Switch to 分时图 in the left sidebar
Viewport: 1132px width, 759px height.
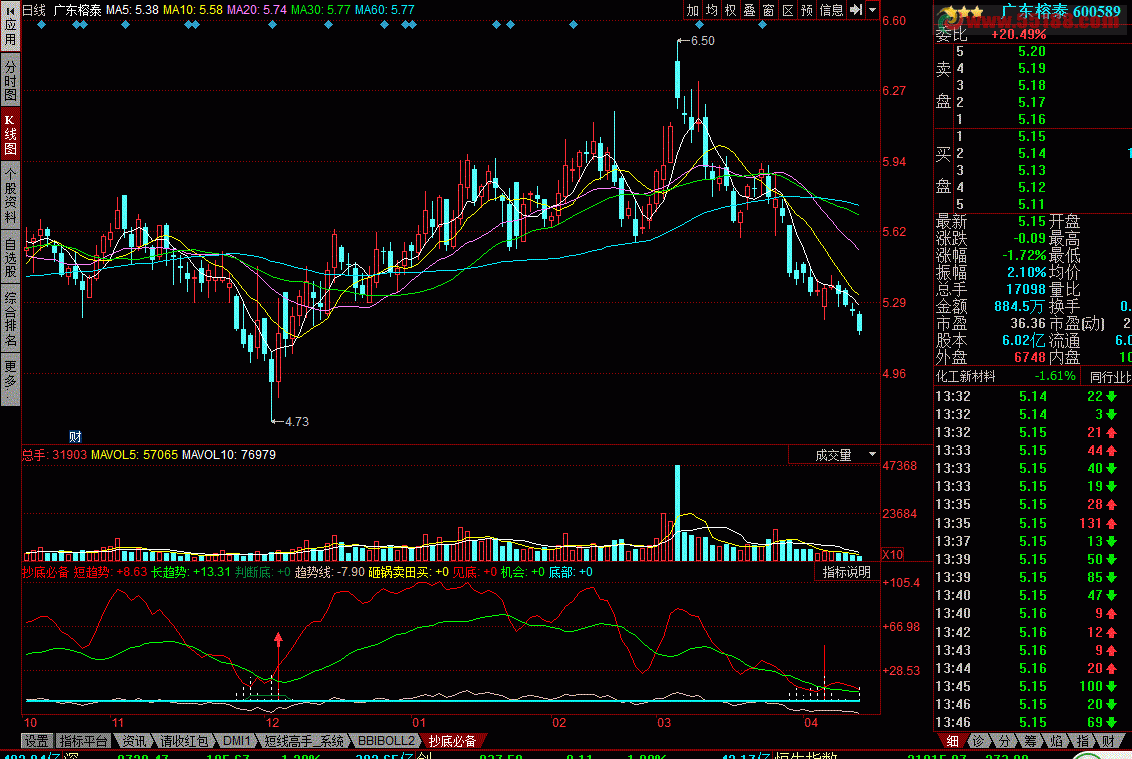[x=10, y=79]
